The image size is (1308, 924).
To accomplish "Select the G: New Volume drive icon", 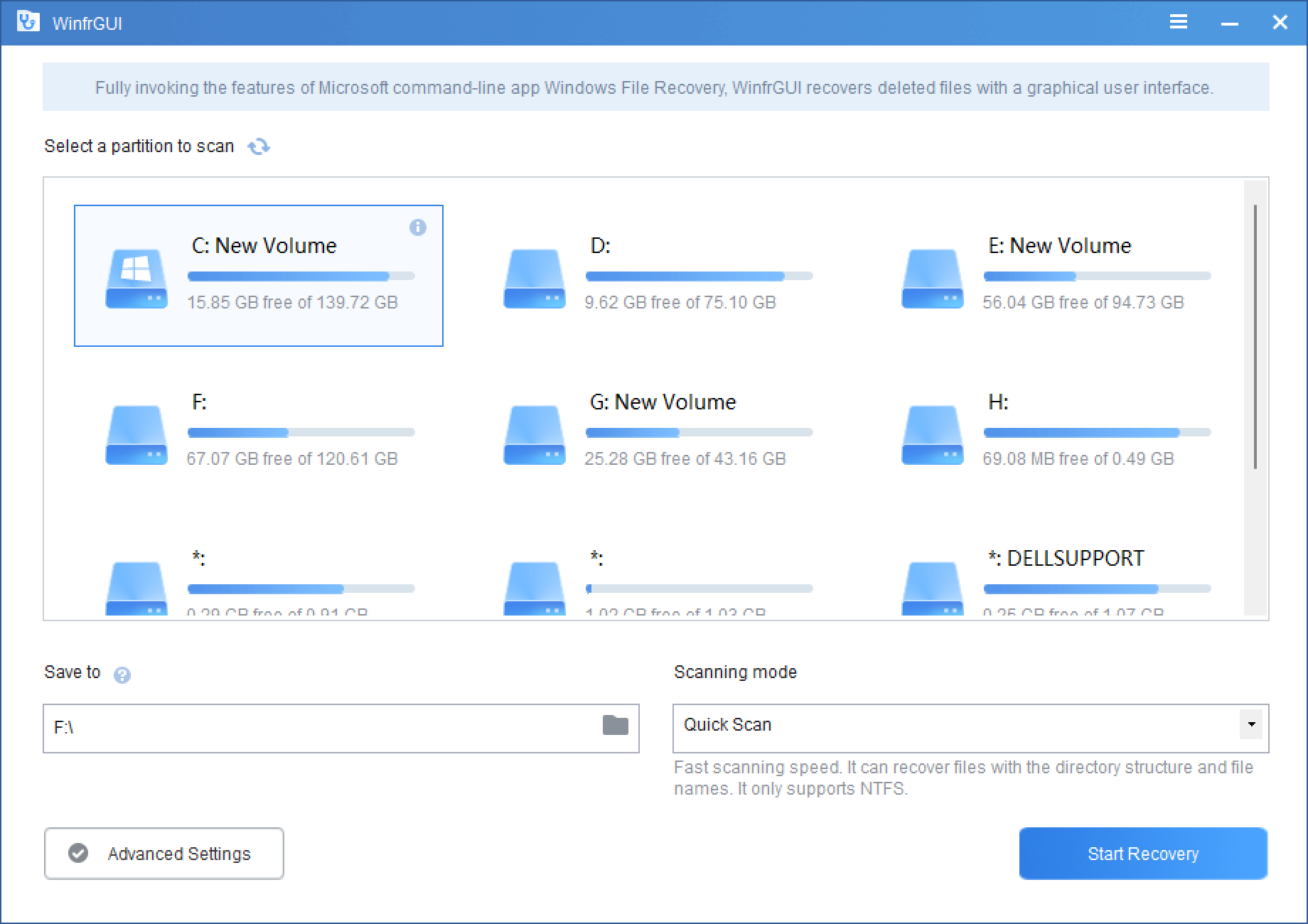I will point(535,435).
